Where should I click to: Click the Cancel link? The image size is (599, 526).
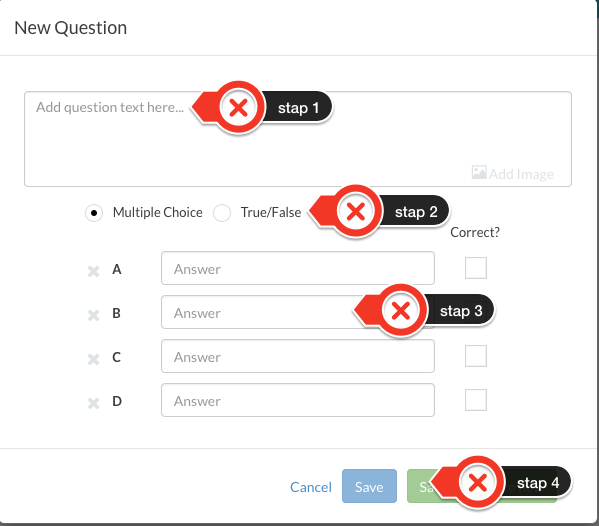coord(311,487)
